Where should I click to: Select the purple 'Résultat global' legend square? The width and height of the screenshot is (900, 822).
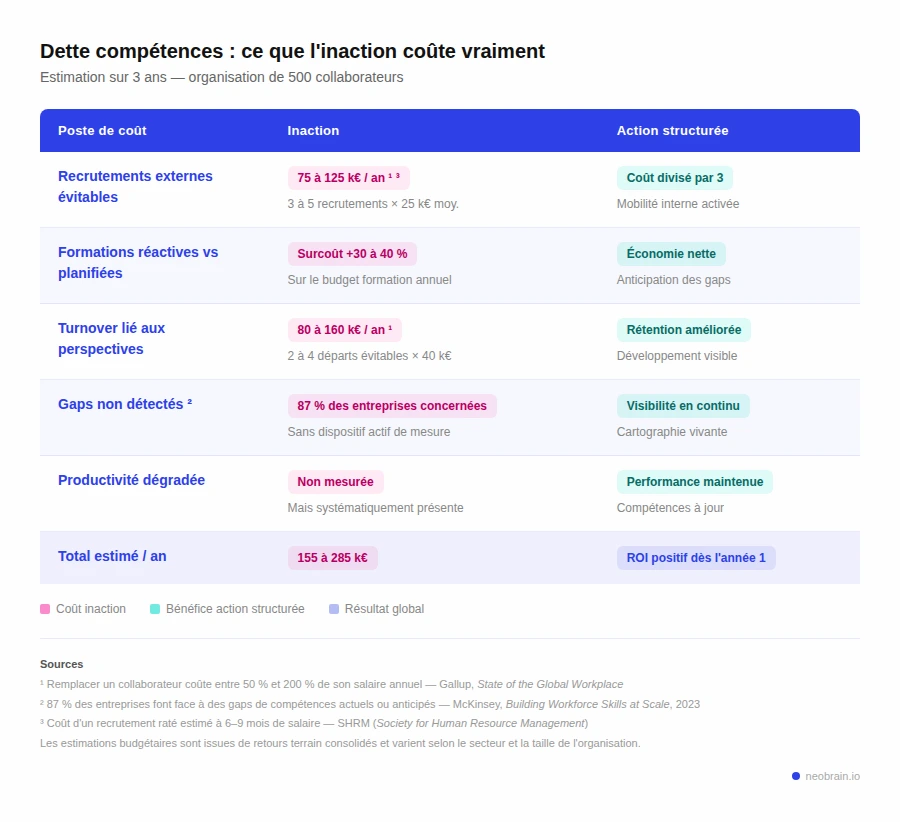(x=334, y=608)
